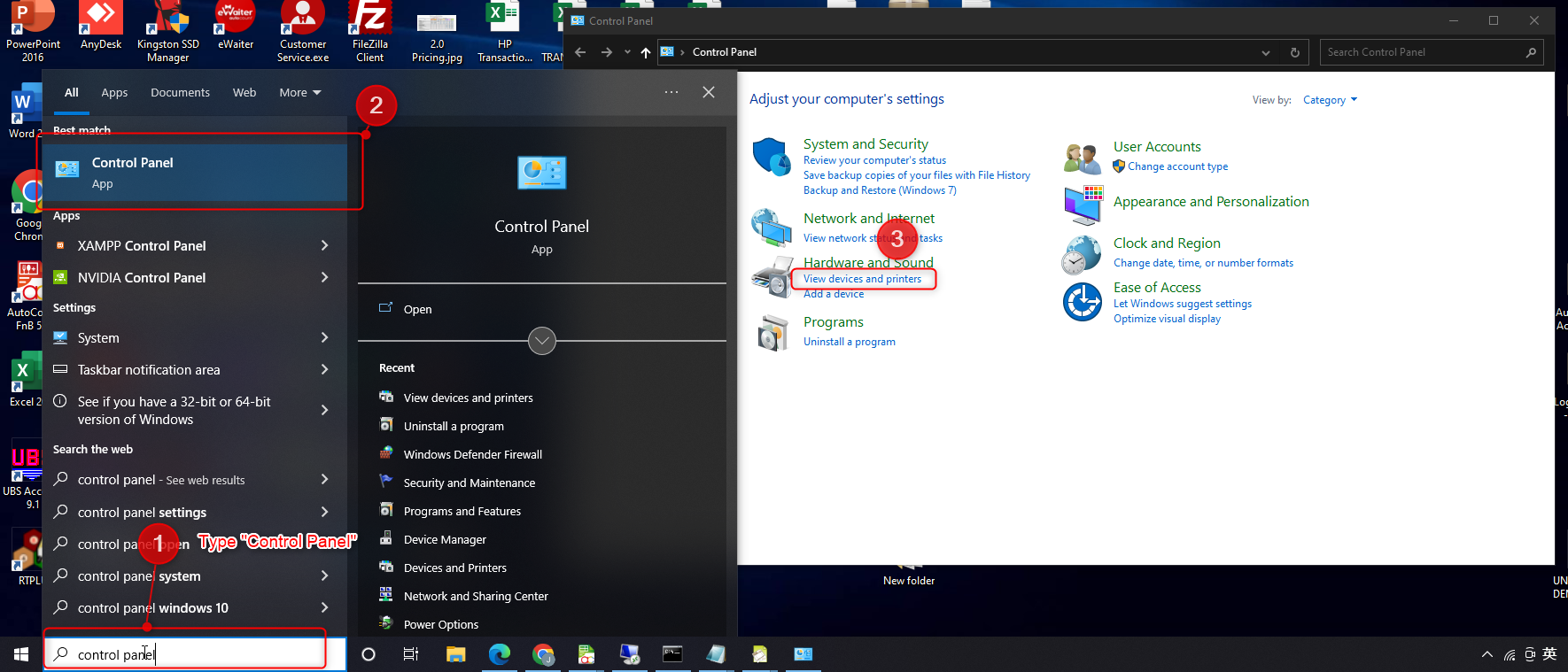1568x672 pixels.
Task: Open the Windows Start menu
Action: (x=21, y=654)
